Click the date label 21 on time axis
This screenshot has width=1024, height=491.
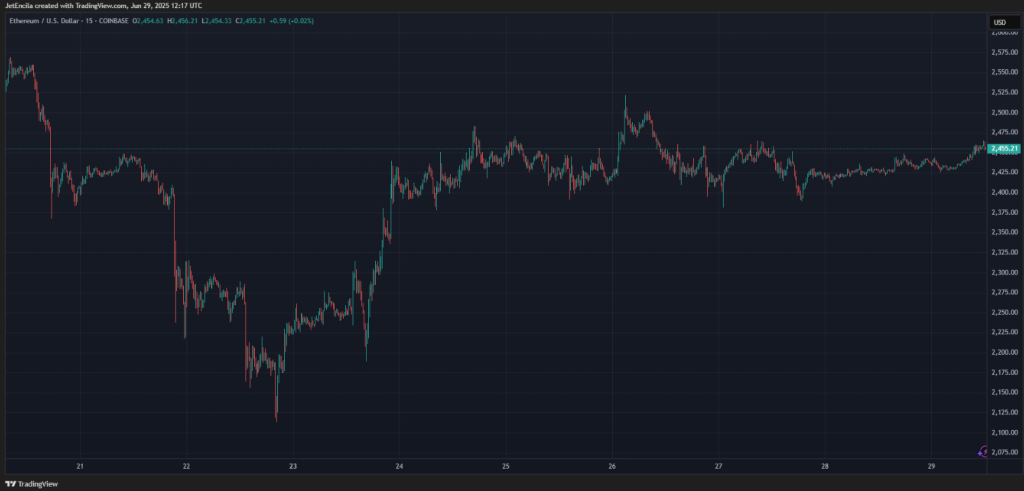81,466
